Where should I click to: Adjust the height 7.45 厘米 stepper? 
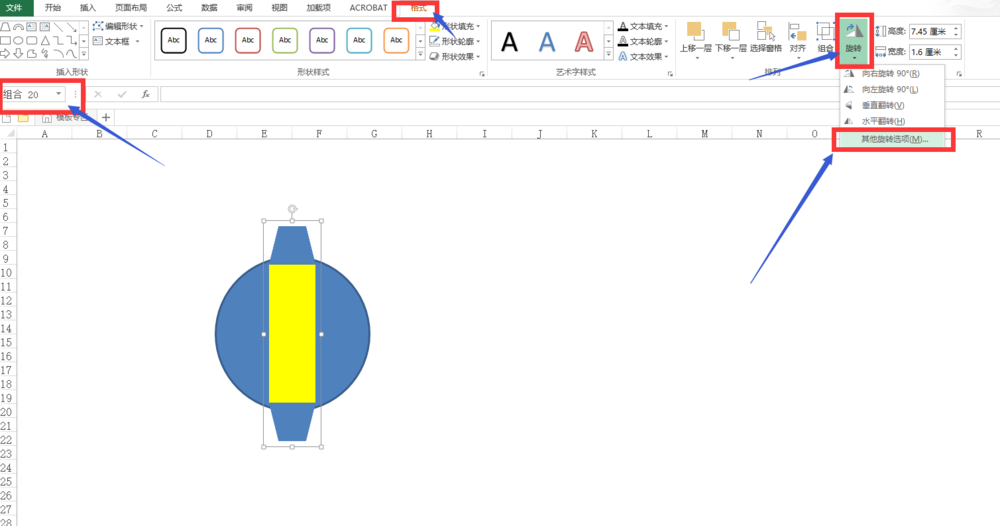(956, 31)
